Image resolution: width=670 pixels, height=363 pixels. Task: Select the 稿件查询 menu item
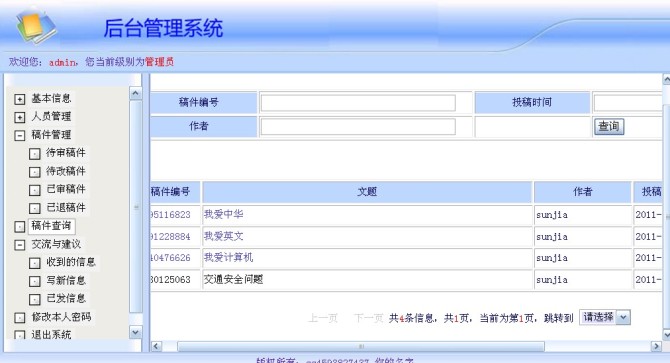(51, 225)
